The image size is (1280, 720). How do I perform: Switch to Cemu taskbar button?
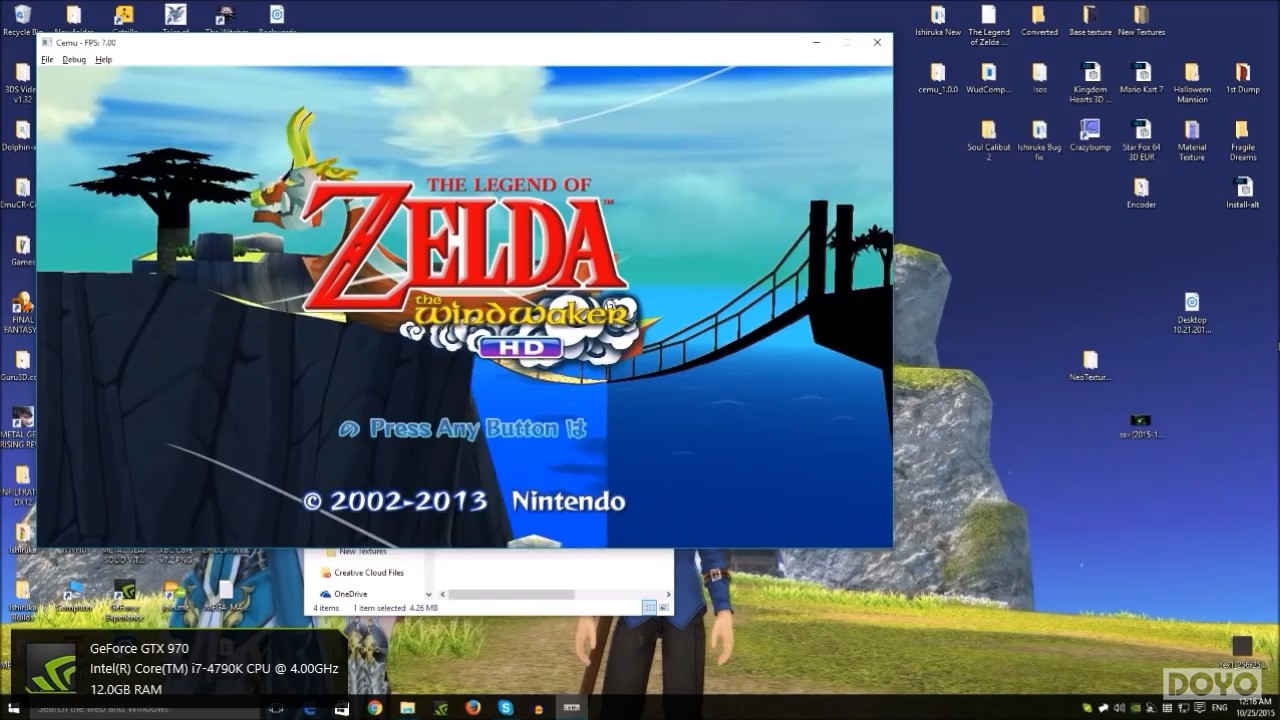[571, 708]
